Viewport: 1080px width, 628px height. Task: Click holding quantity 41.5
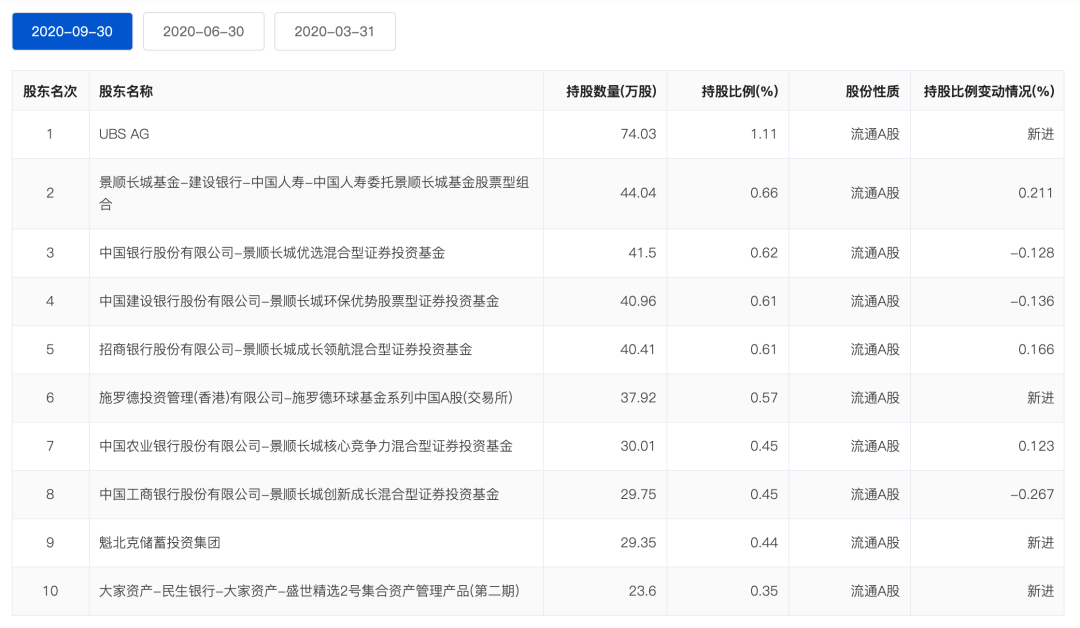coord(643,253)
